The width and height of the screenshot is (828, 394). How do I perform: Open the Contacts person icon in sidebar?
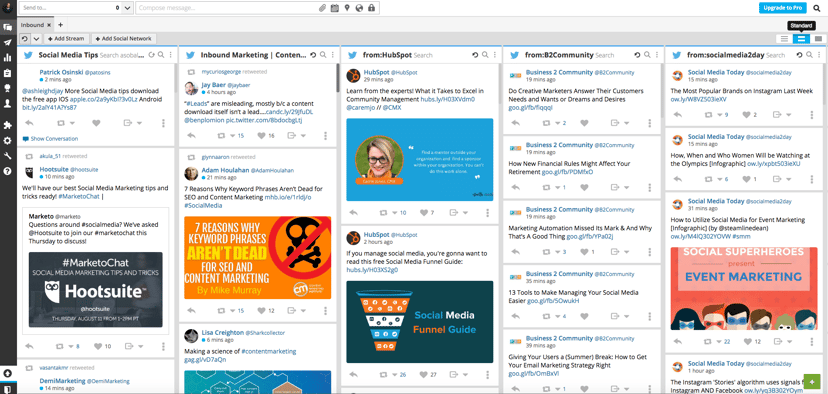[7, 104]
